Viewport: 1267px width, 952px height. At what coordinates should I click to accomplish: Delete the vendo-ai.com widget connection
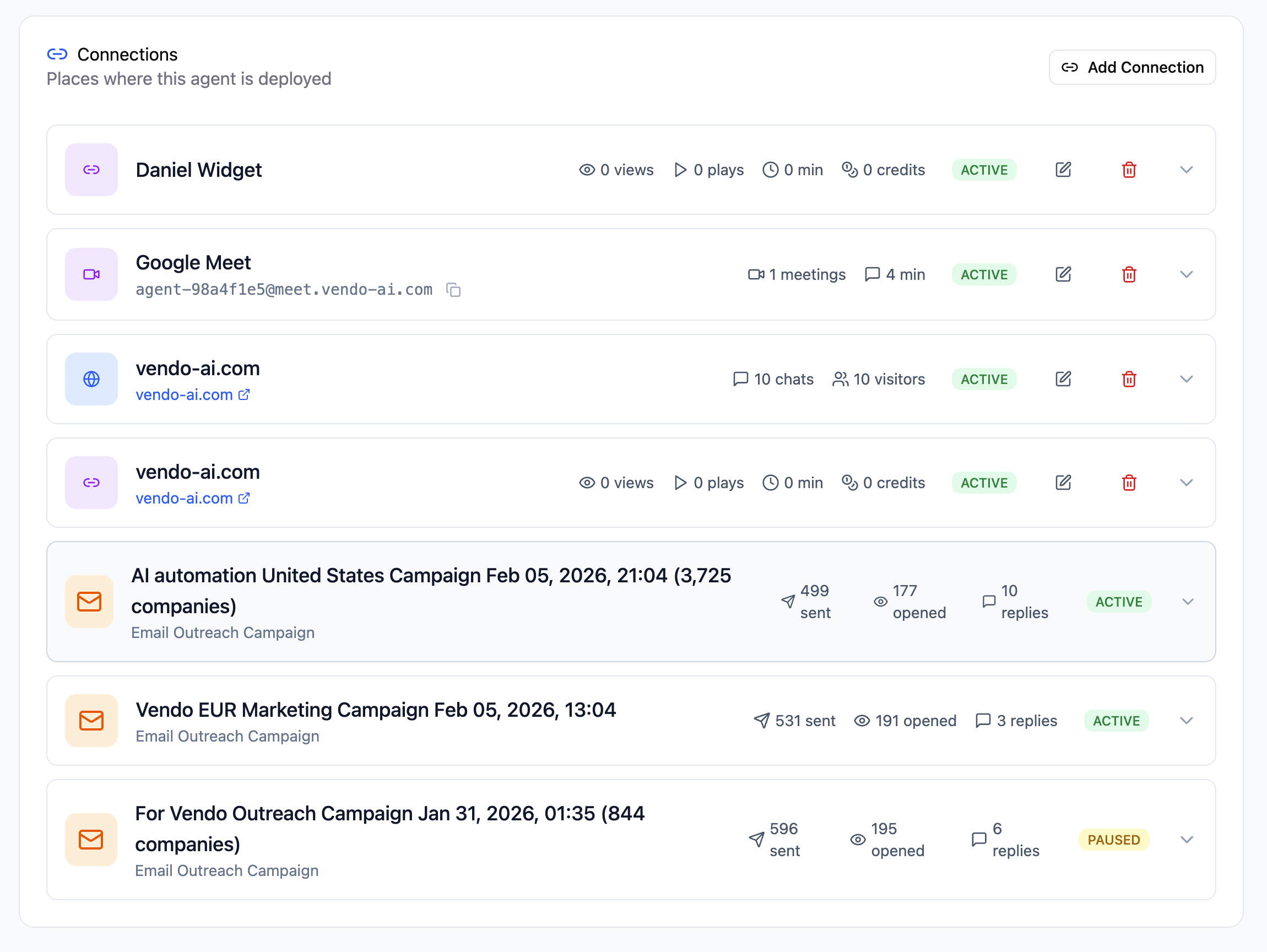point(1129,482)
